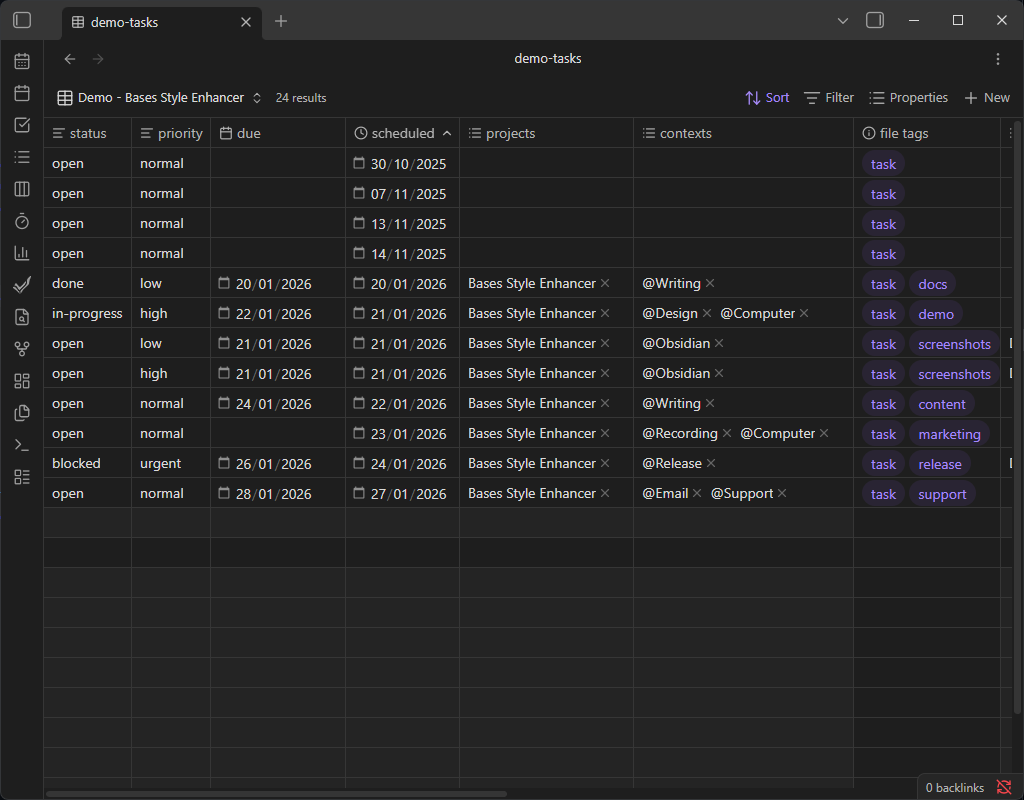1024x800 pixels.
Task: Click the support tag pill
Action: coord(942,494)
